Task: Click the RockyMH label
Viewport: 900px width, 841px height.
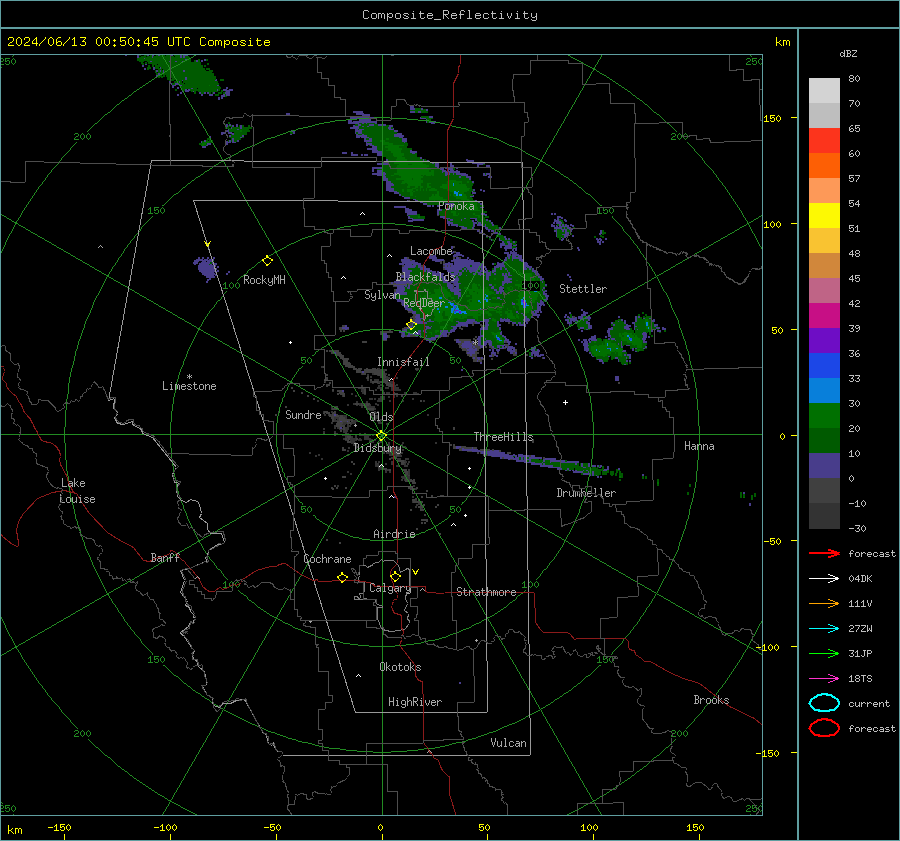Action: [x=264, y=280]
